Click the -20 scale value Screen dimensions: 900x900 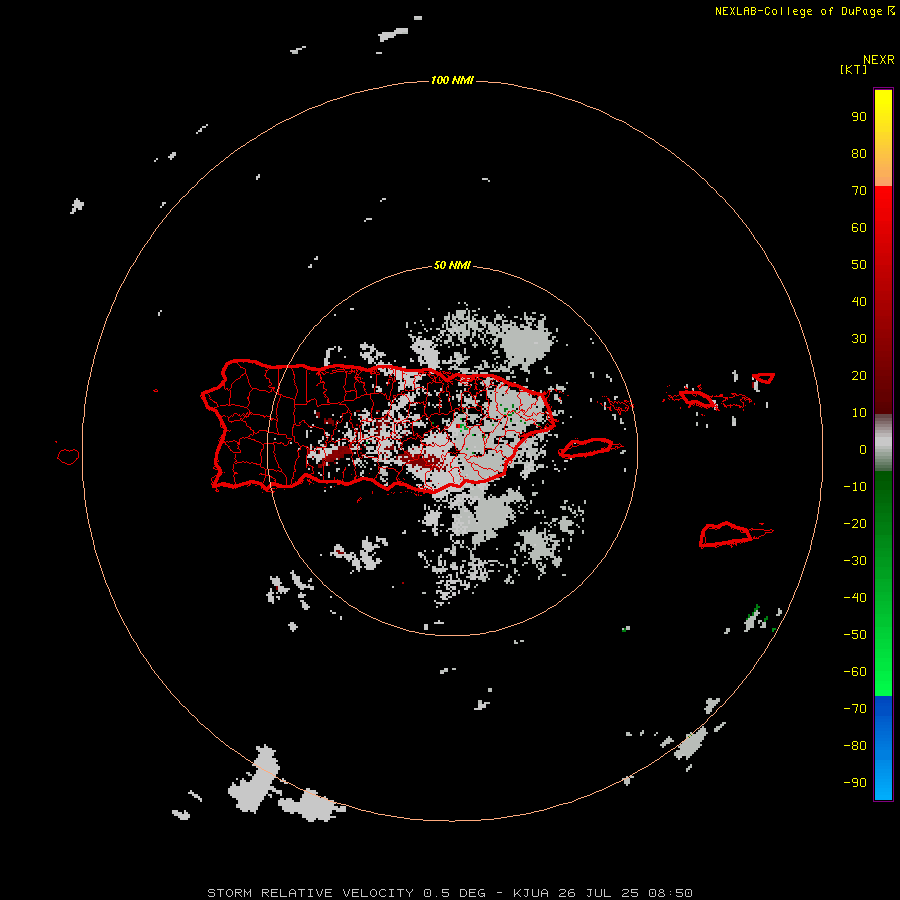point(855,523)
